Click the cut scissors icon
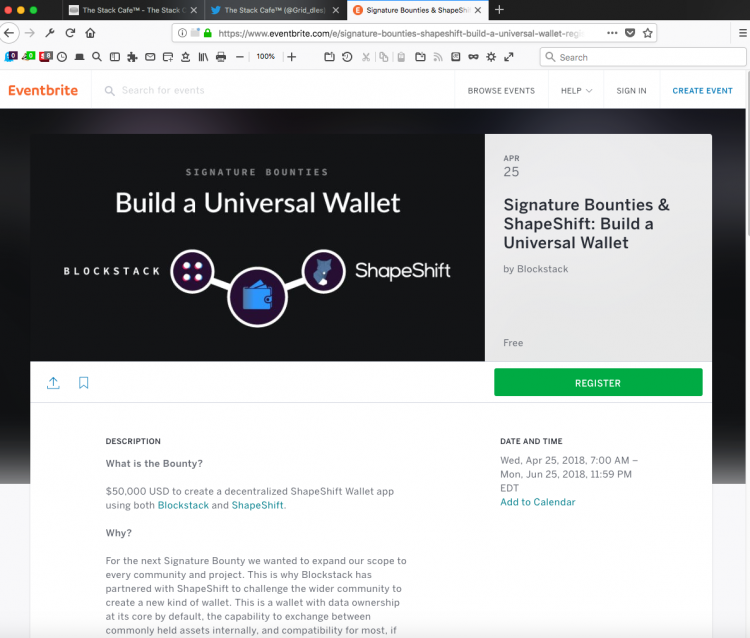The image size is (750, 638). click(x=366, y=57)
